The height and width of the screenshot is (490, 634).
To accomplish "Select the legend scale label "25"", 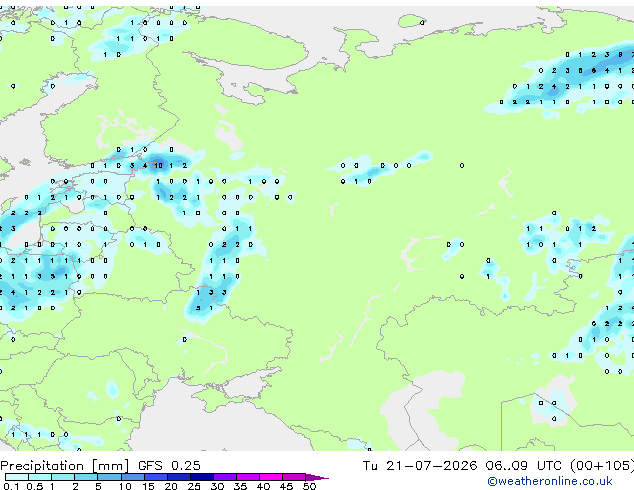I will point(194,486).
